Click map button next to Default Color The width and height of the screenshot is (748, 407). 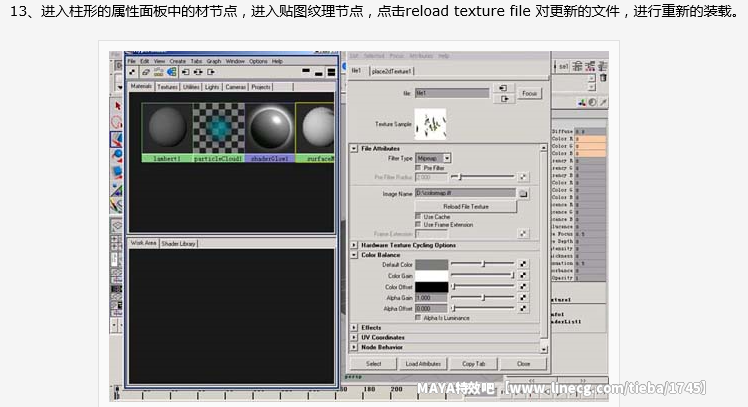coord(523,264)
